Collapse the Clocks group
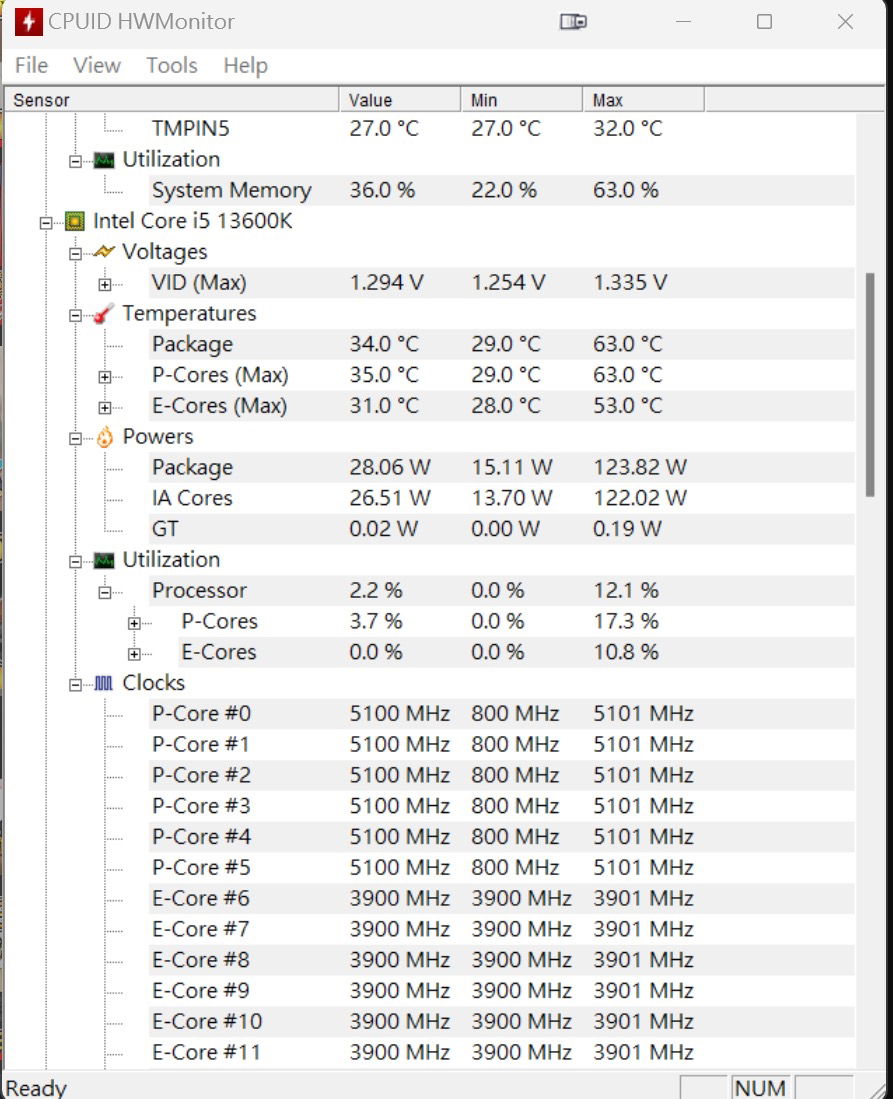The image size is (893, 1099). pos(75,685)
